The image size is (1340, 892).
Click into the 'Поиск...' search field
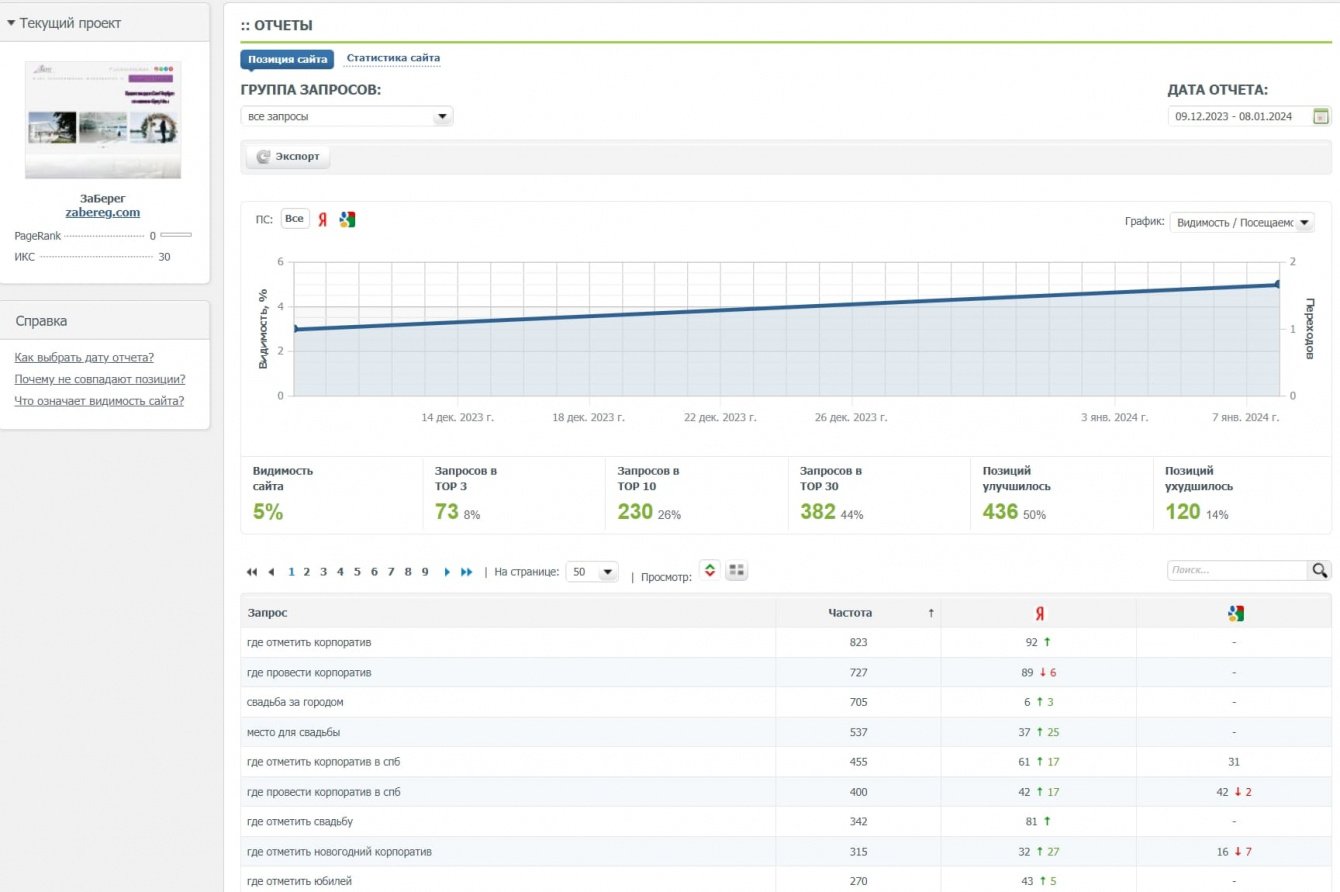(1237, 570)
